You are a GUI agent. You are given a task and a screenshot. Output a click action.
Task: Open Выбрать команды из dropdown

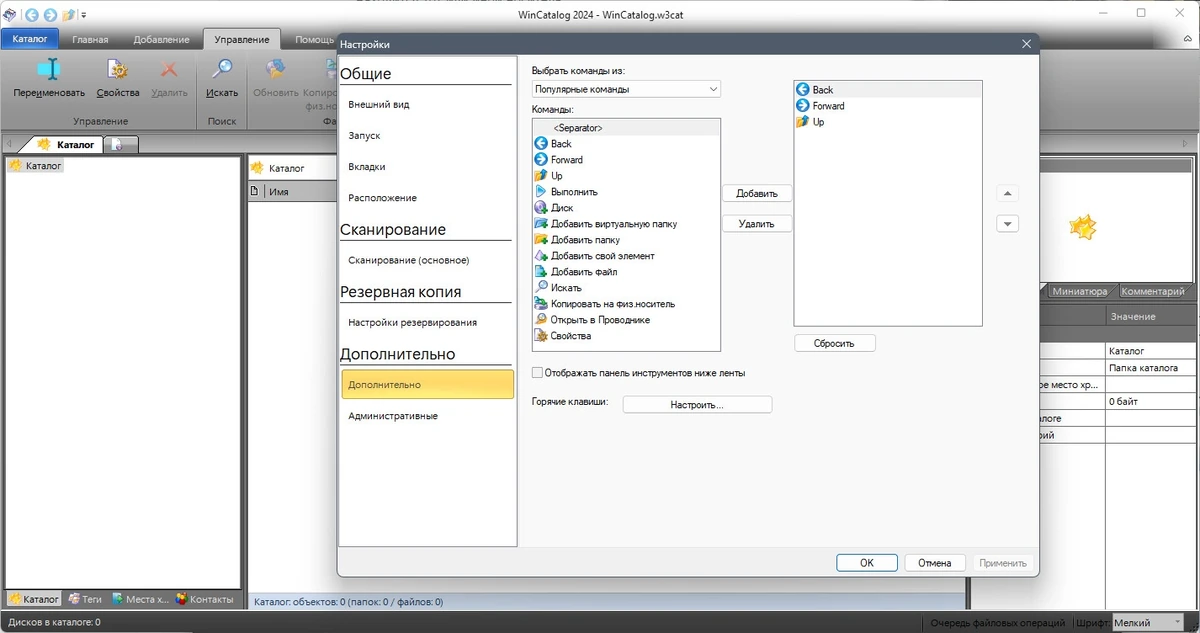(x=626, y=89)
